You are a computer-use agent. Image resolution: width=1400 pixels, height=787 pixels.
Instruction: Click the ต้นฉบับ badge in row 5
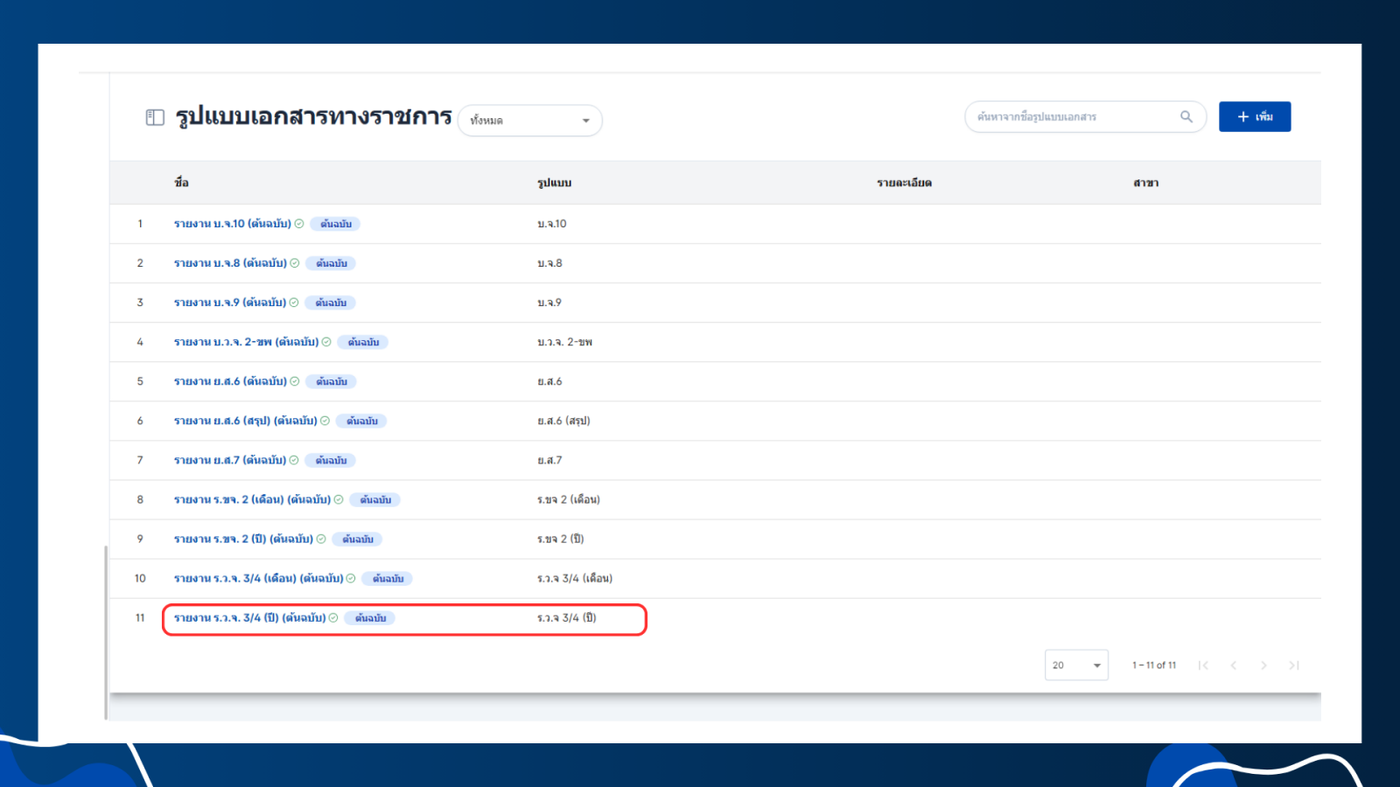click(331, 381)
